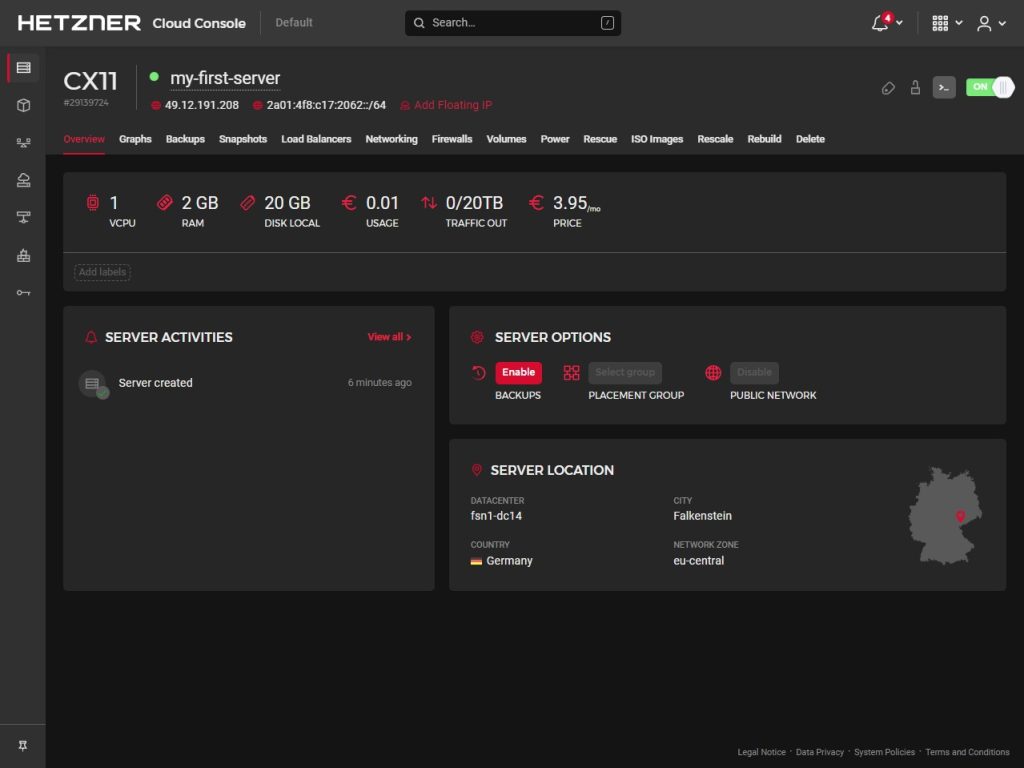Open the SSH keys icon in the sidebar
Image resolution: width=1024 pixels, height=768 pixels.
pos(23,292)
